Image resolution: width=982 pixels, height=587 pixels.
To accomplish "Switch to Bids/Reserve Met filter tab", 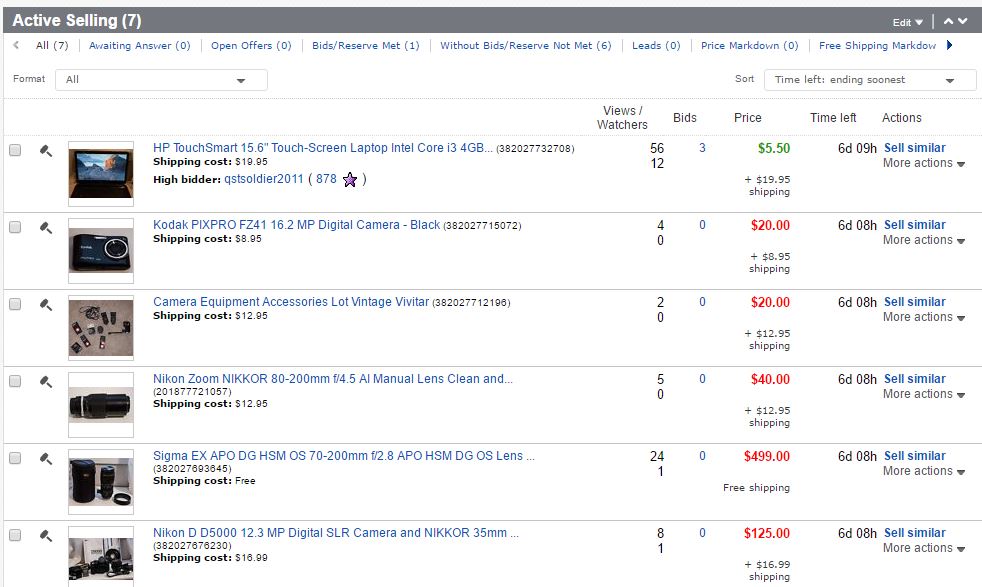I will pos(365,46).
